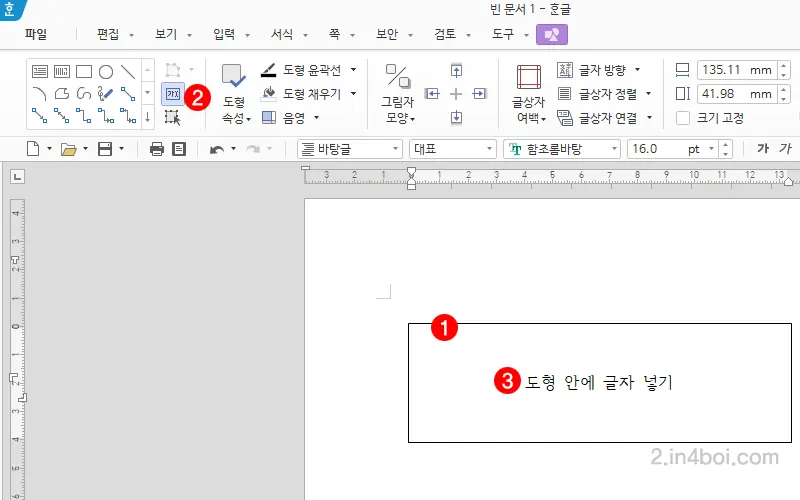Select the straight arrow connector tool
The image size is (800, 500).
pyautogui.click(x=40, y=116)
